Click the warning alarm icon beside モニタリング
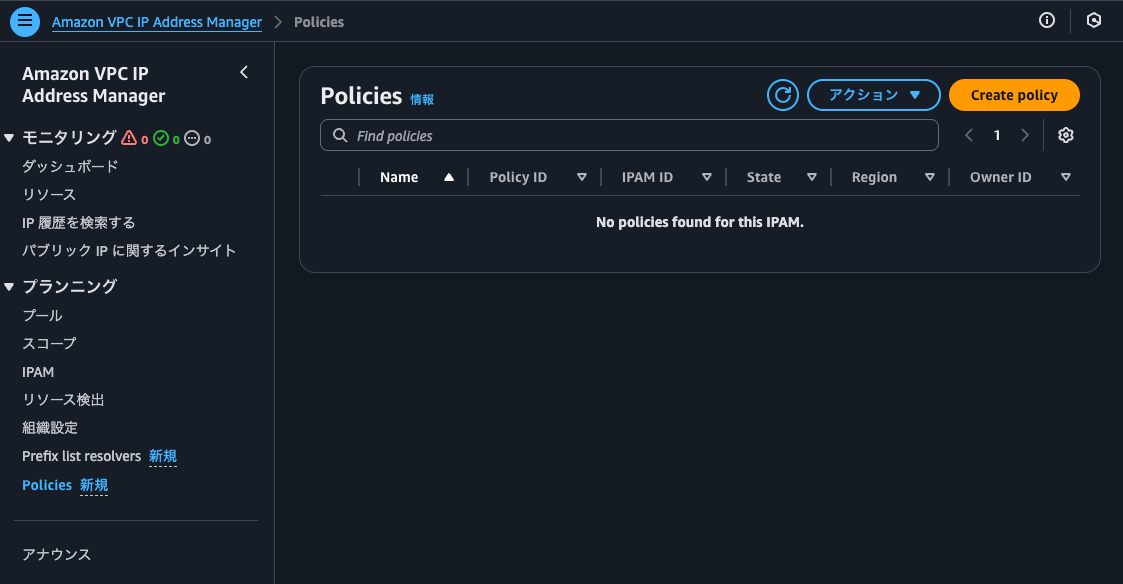Image resolution: width=1123 pixels, height=584 pixels. (129, 137)
